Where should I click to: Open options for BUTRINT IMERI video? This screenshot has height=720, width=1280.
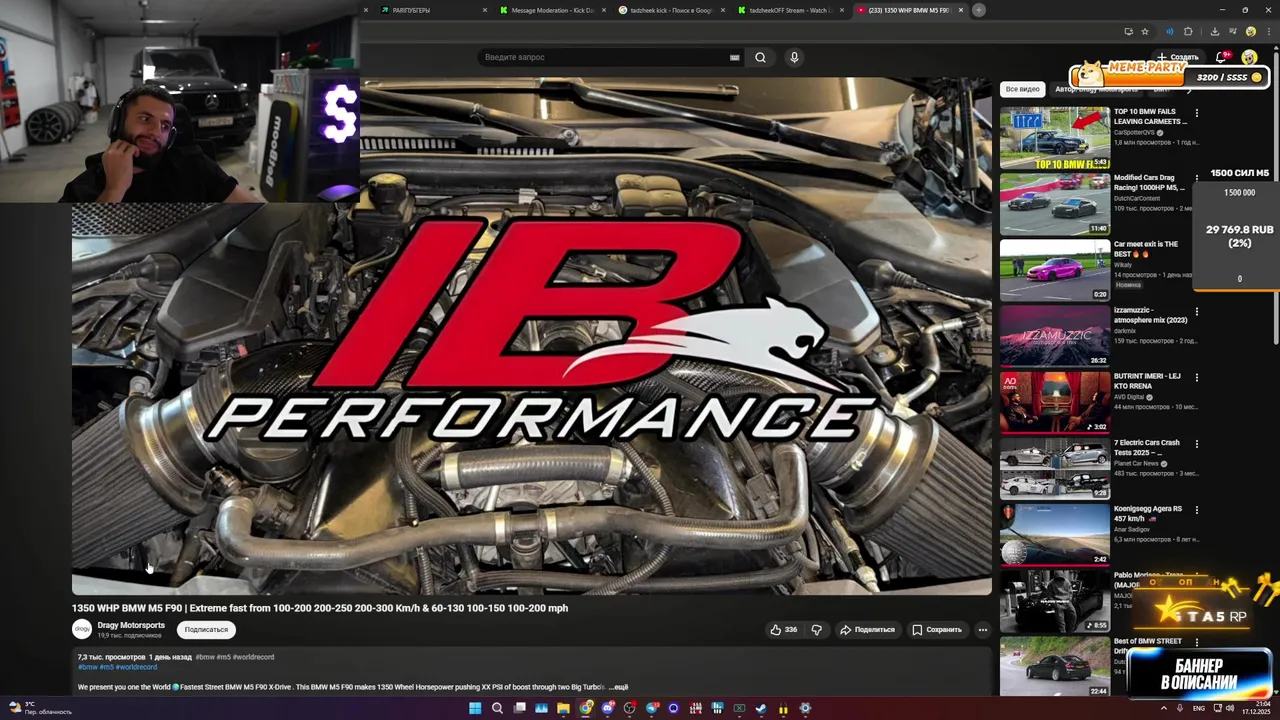(1197, 377)
